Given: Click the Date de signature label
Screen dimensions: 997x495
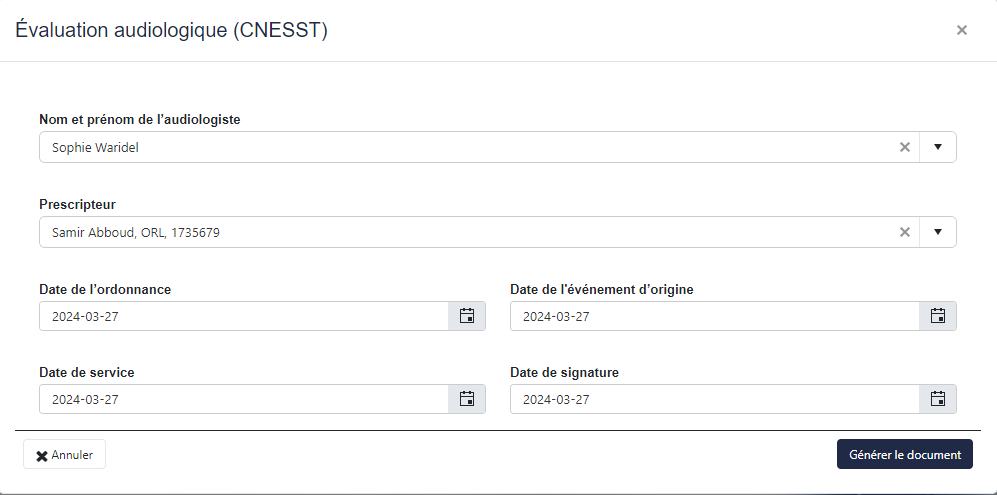Looking at the screenshot, I should point(564,372).
